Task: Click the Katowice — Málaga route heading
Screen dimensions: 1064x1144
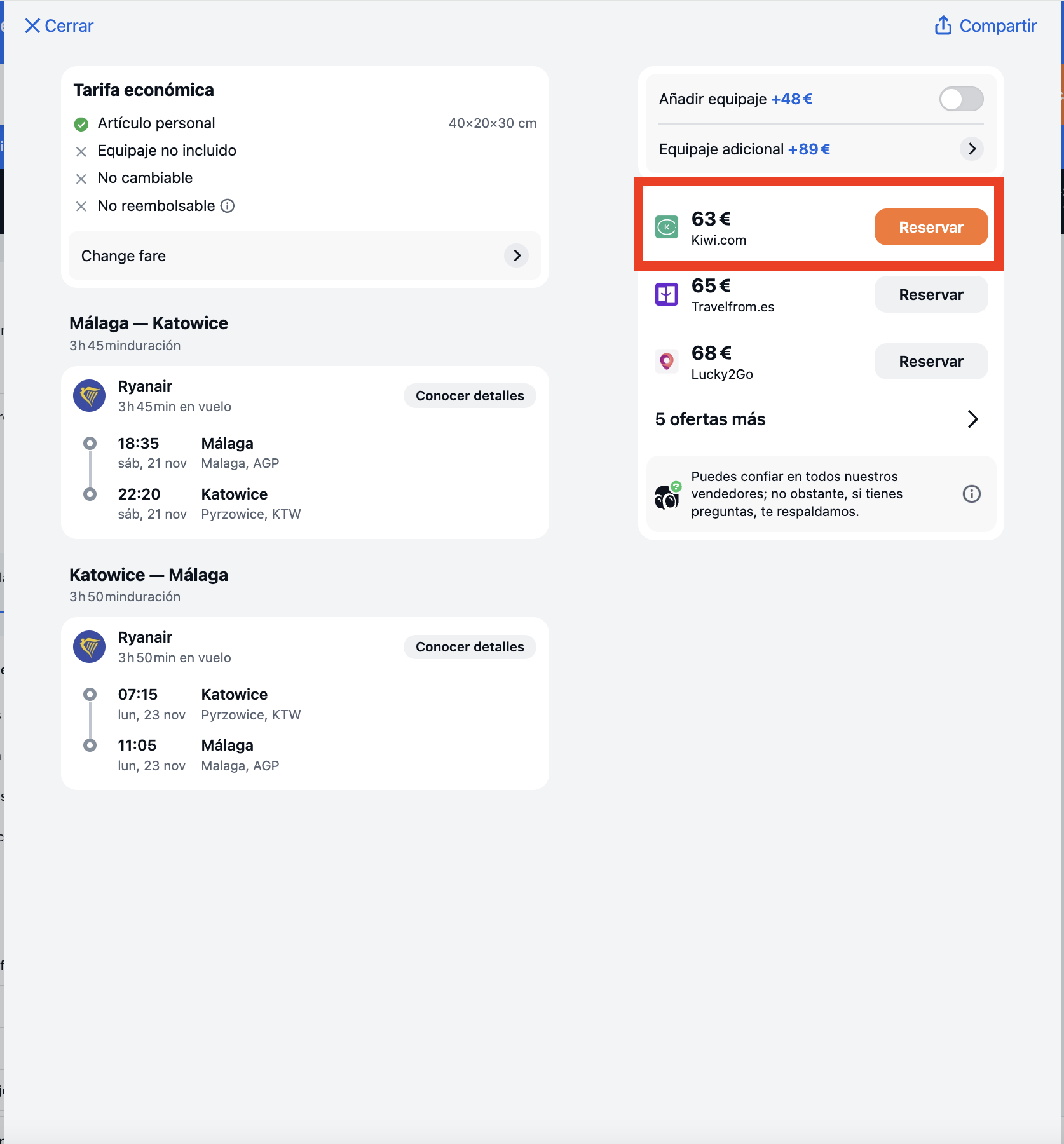Action: (x=149, y=575)
